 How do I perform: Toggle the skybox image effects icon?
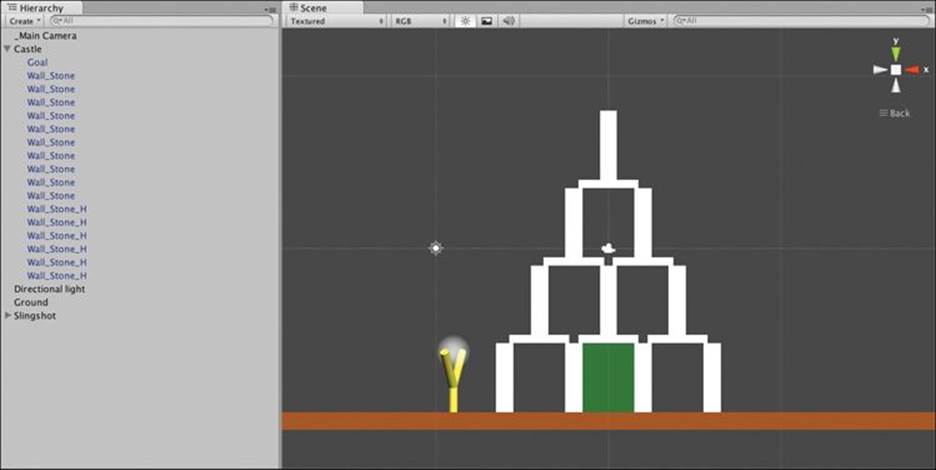[x=487, y=21]
